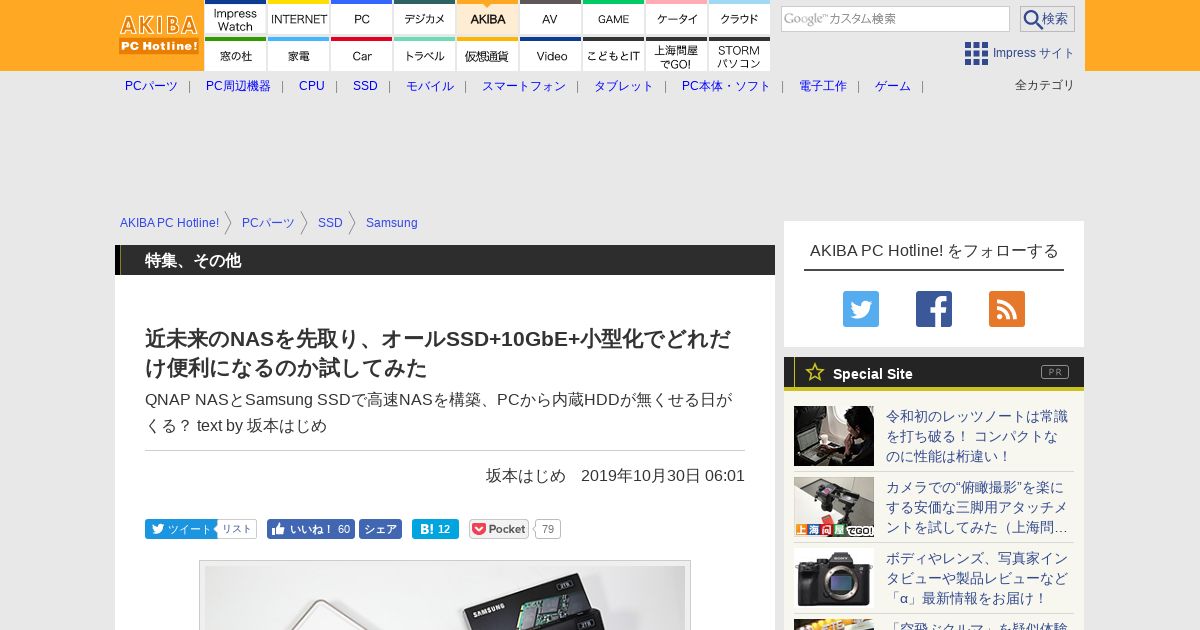The width and height of the screenshot is (1200, 630).
Task: Open カメラでの俯瞰撮影 article link
Action: pyautogui.click(x=977, y=507)
